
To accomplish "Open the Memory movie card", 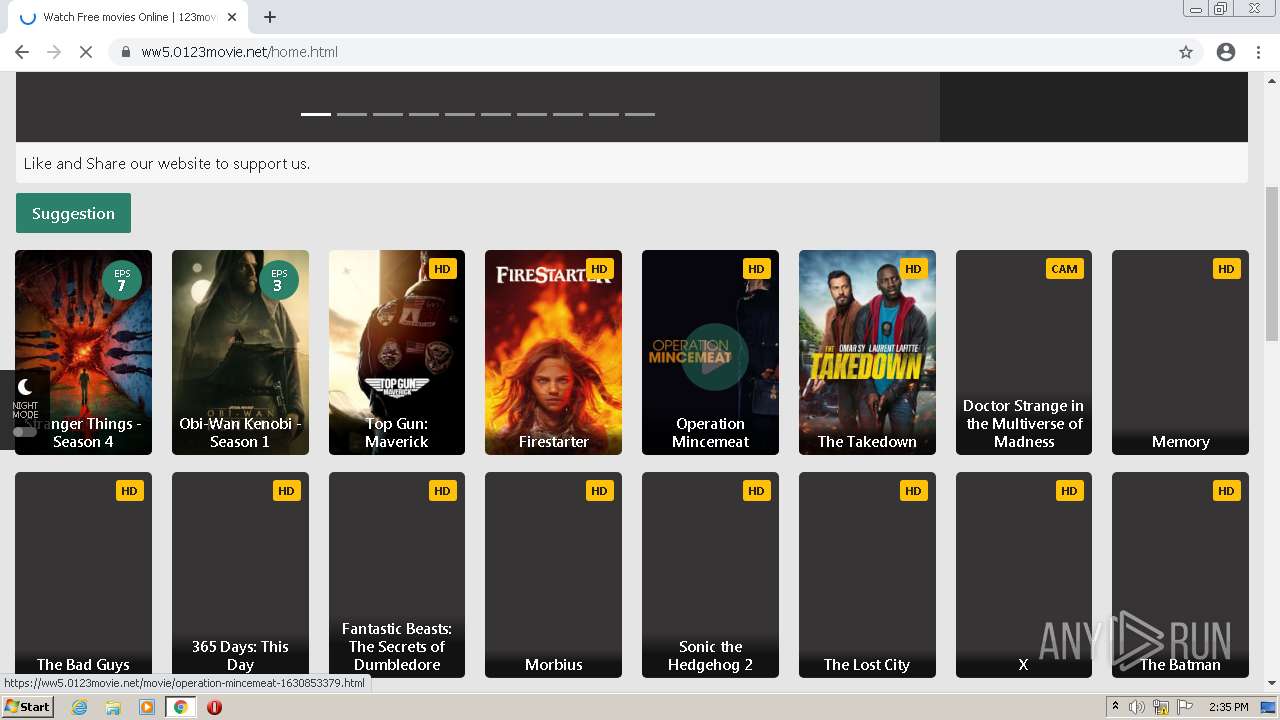I will [1180, 352].
